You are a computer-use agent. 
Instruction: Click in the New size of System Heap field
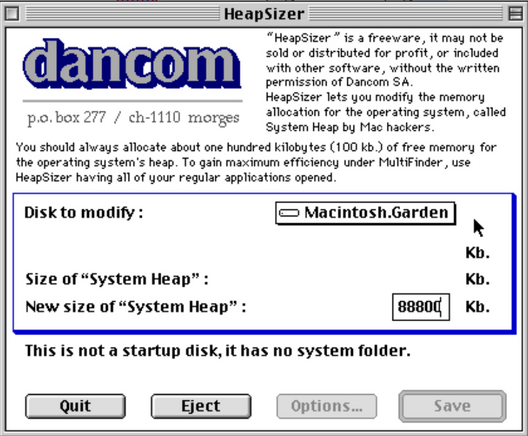click(x=421, y=307)
